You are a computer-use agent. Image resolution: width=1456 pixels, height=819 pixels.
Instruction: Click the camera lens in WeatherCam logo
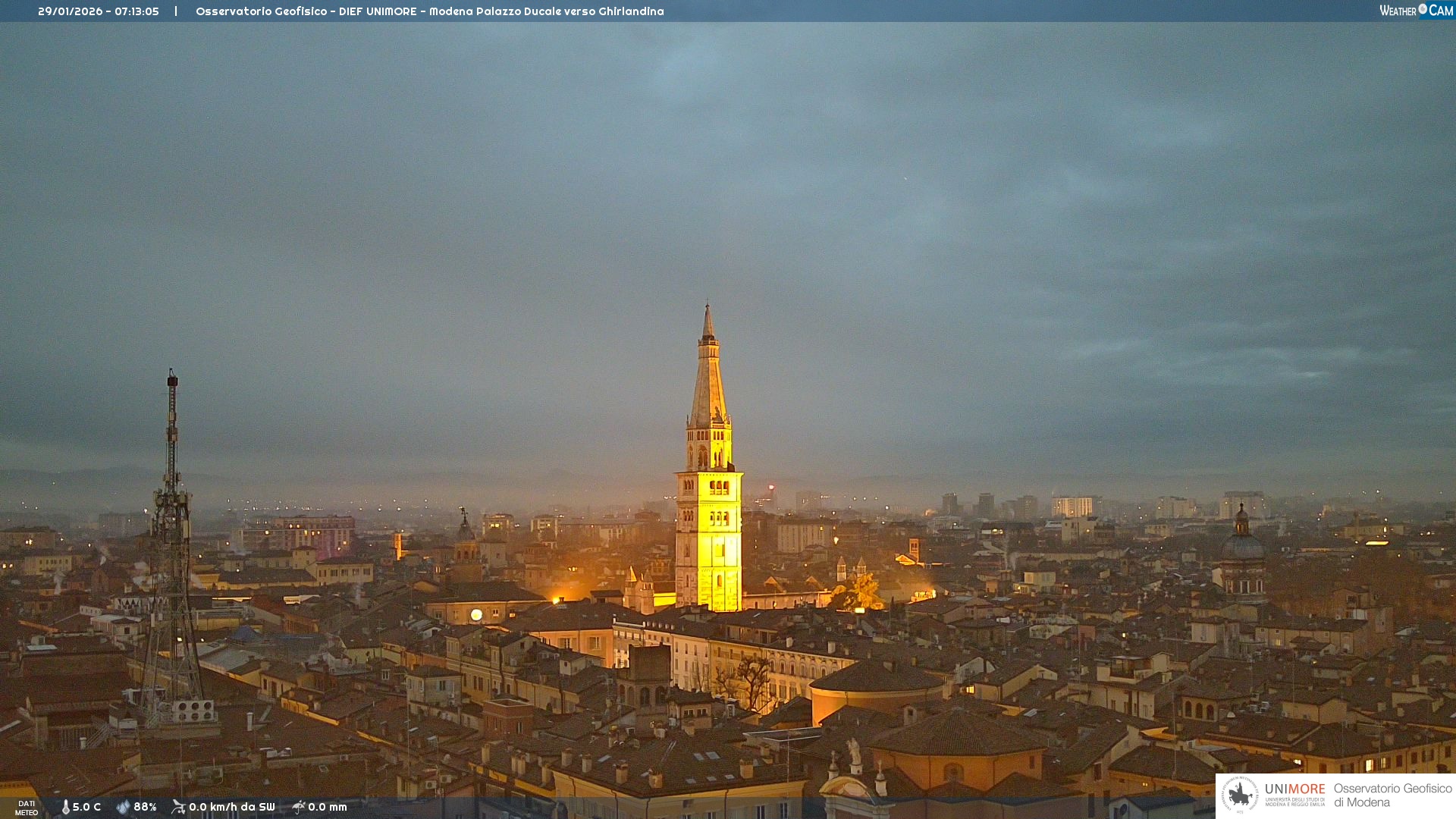(1423, 9)
